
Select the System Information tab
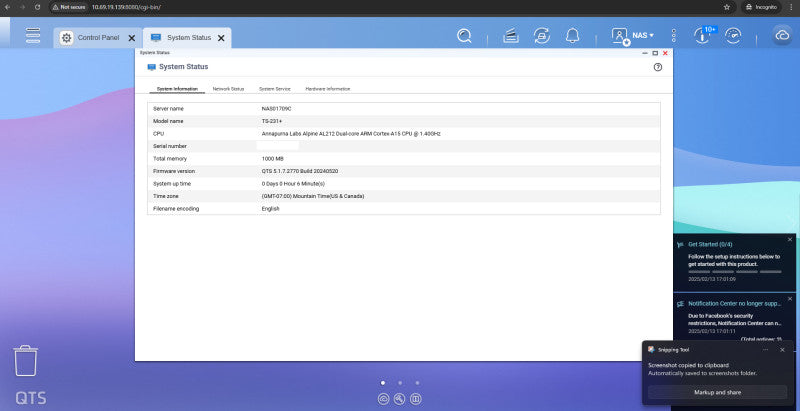click(x=177, y=89)
